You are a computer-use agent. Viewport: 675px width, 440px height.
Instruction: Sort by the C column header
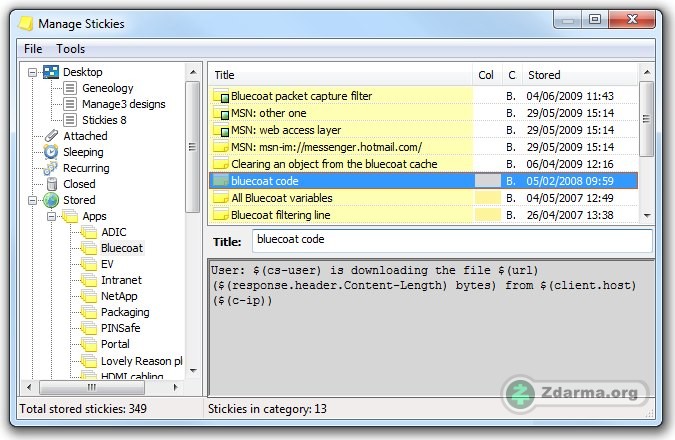pos(512,75)
